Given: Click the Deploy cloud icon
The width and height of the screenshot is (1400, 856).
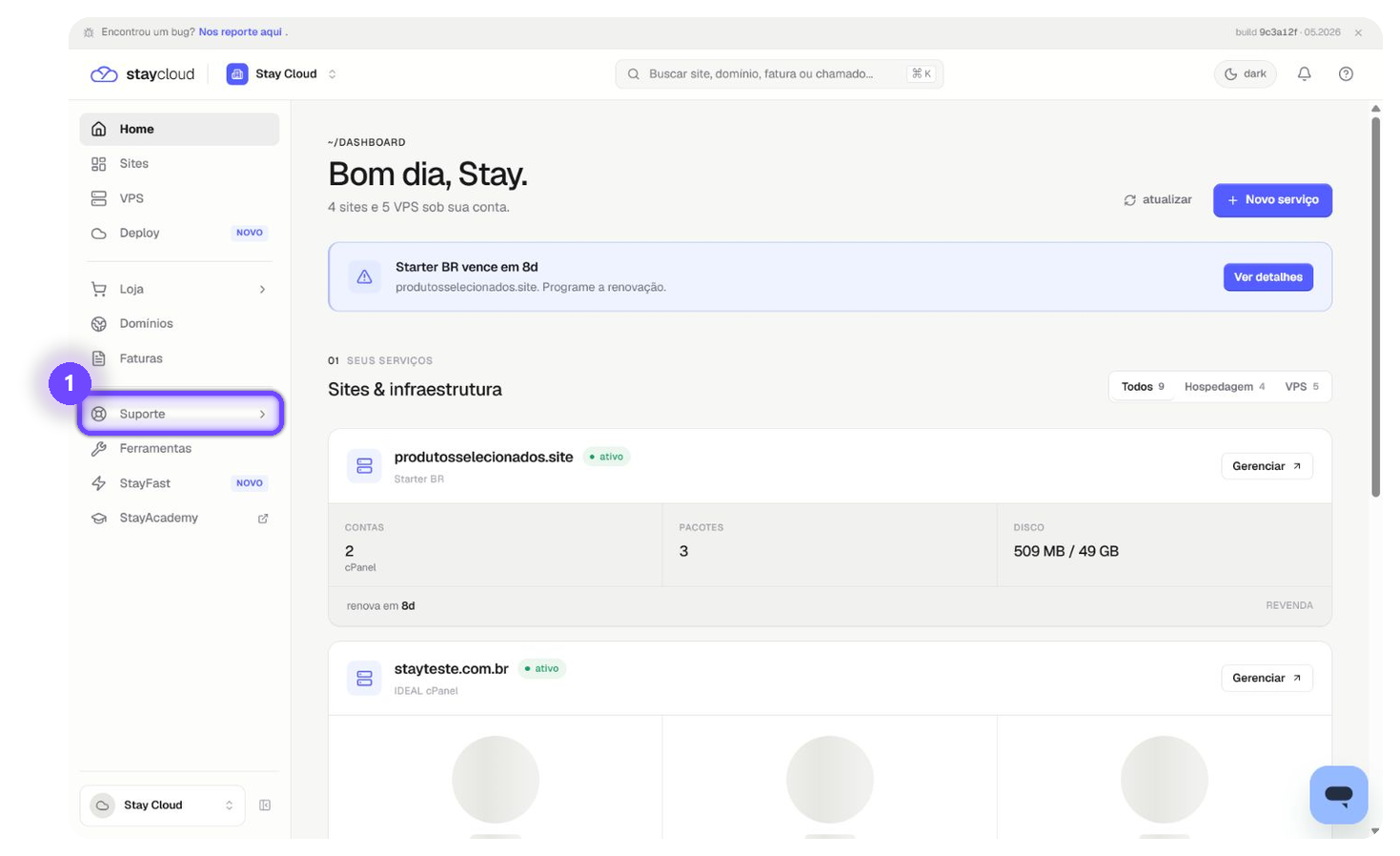Looking at the screenshot, I should point(99,234).
